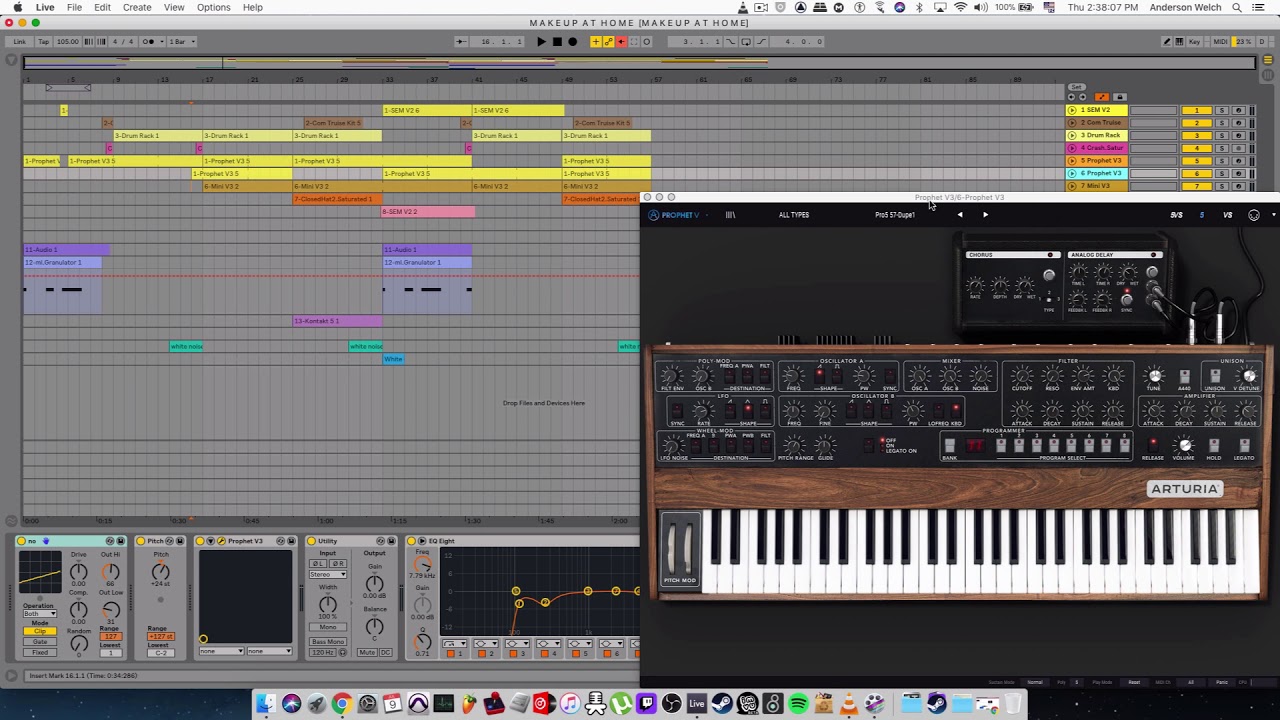Select Gate mode in the velocity device
1280x720 pixels.
[x=40, y=642]
